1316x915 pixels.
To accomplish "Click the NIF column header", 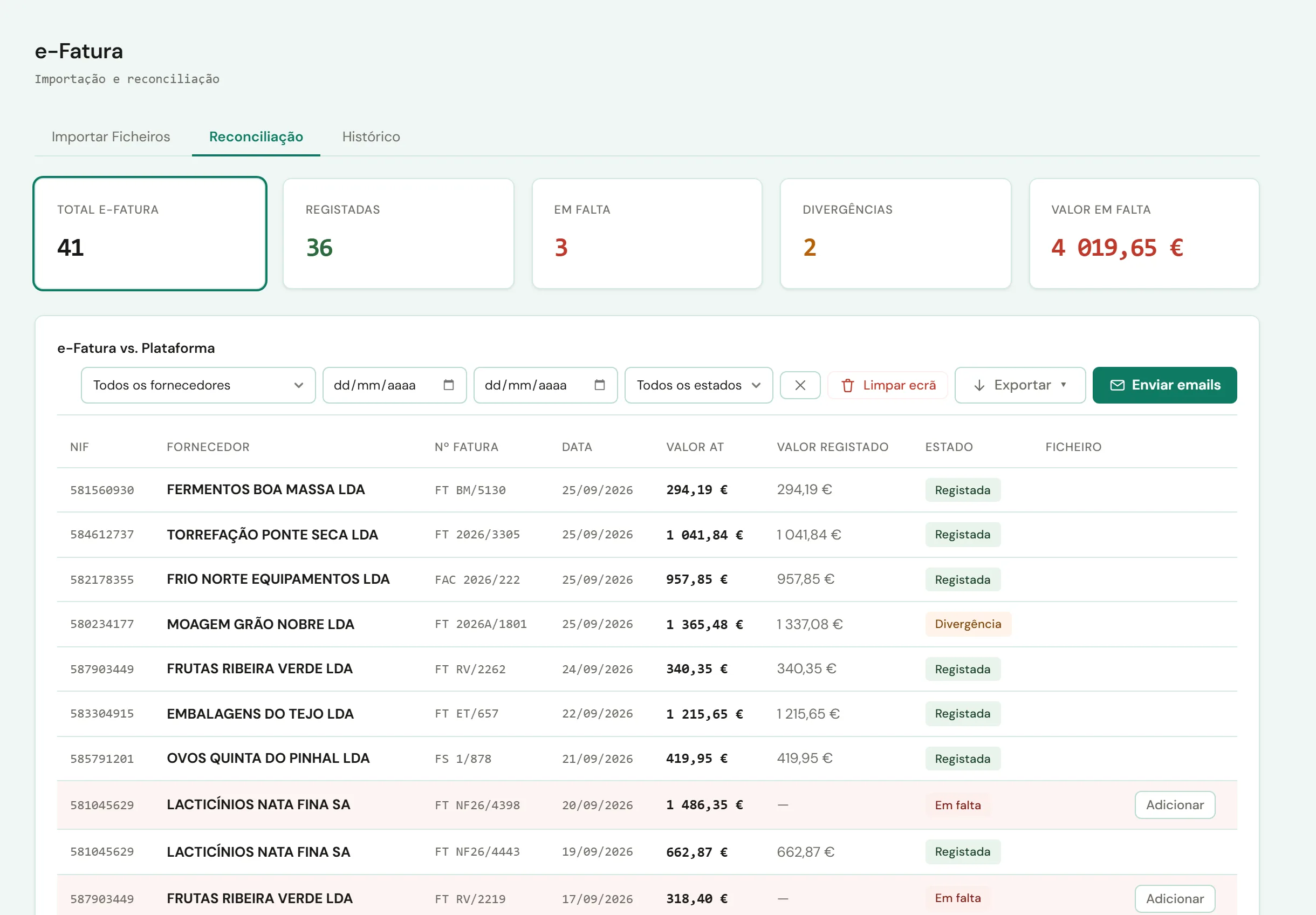I will click(x=80, y=447).
